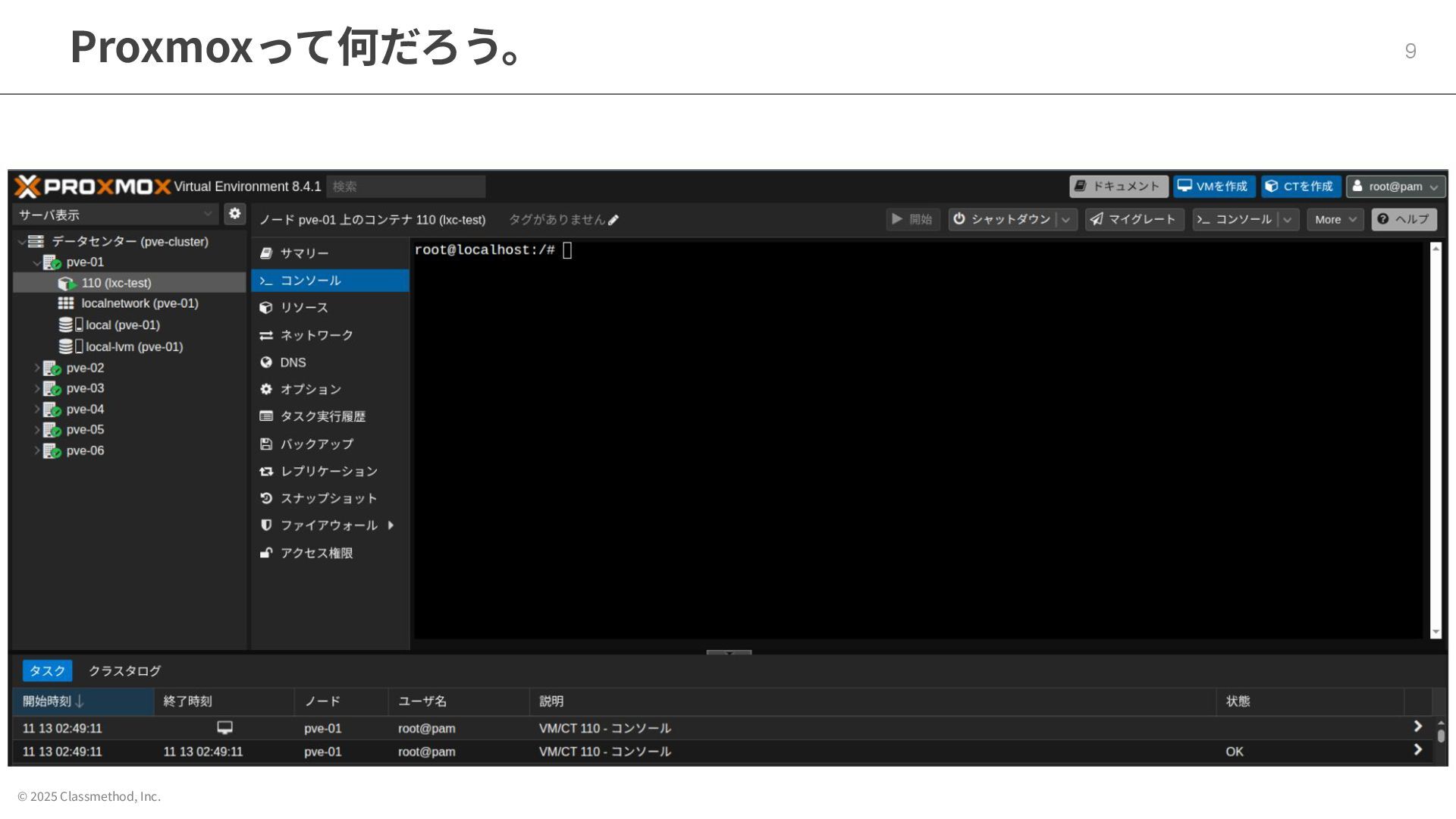The image size is (1456, 819).
Task: Click the monitor icon in first task row
Action: [x=224, y=728]
